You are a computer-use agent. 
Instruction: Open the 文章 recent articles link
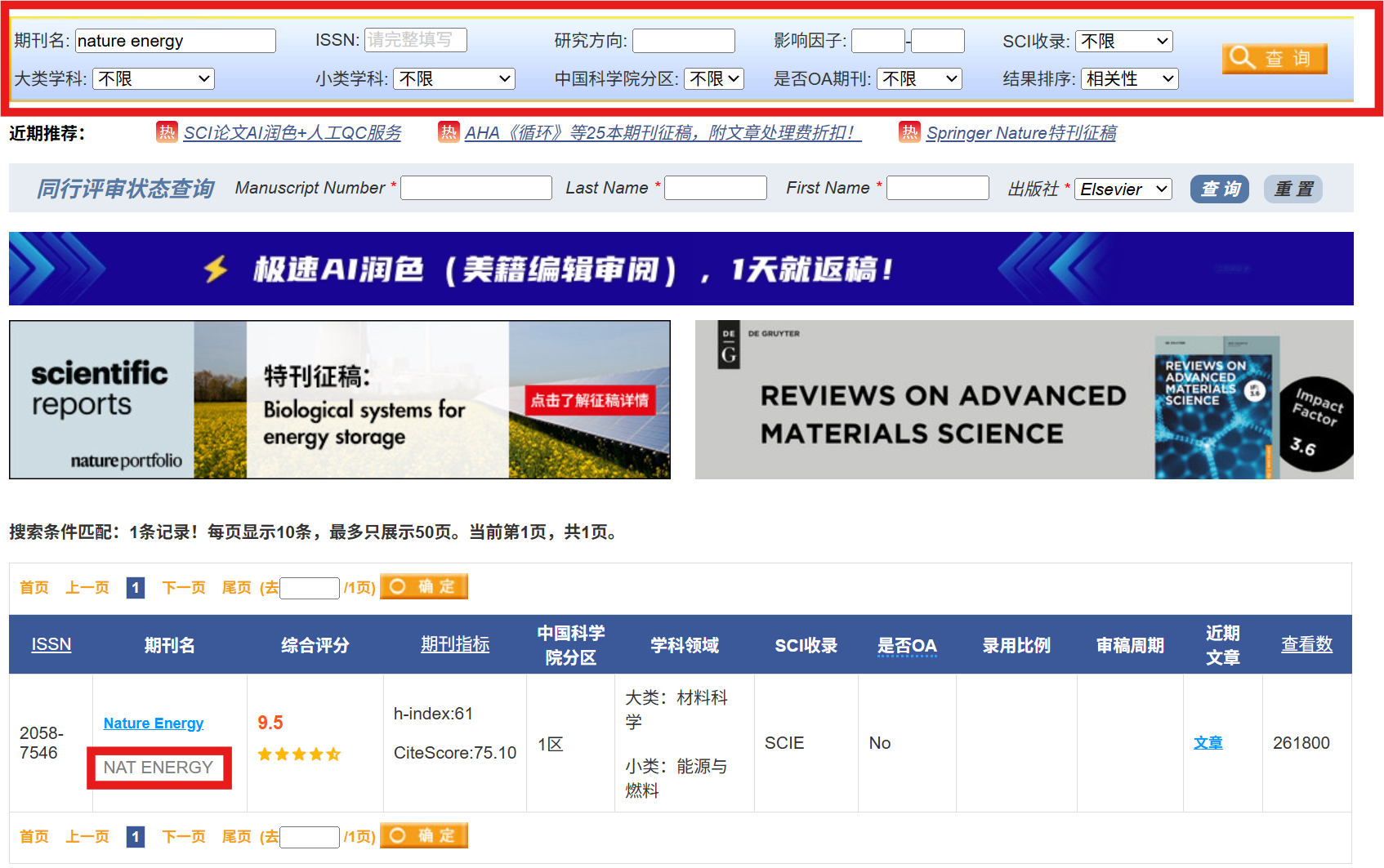[1208, 743]
